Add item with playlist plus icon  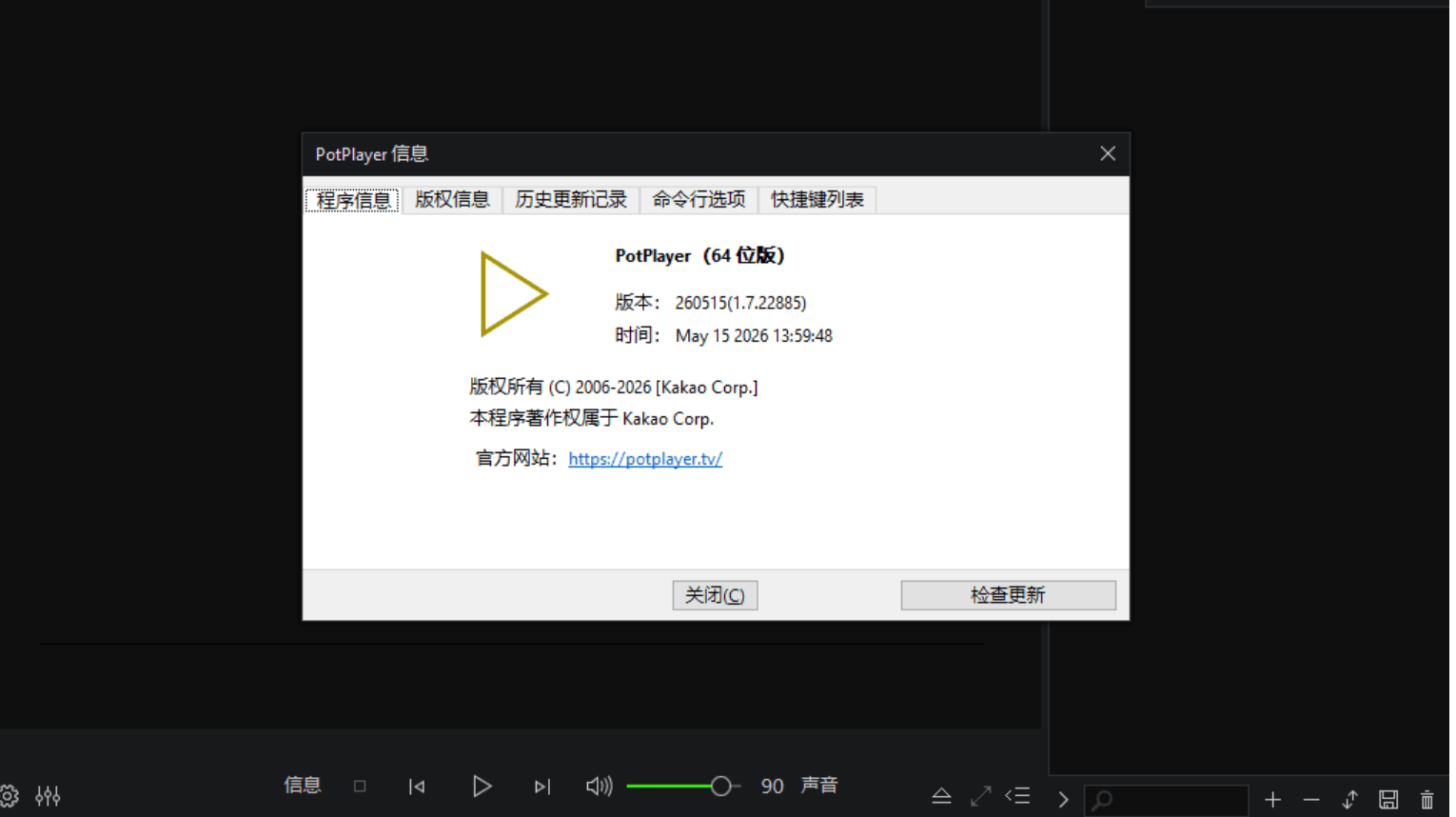coord(1273,800)
